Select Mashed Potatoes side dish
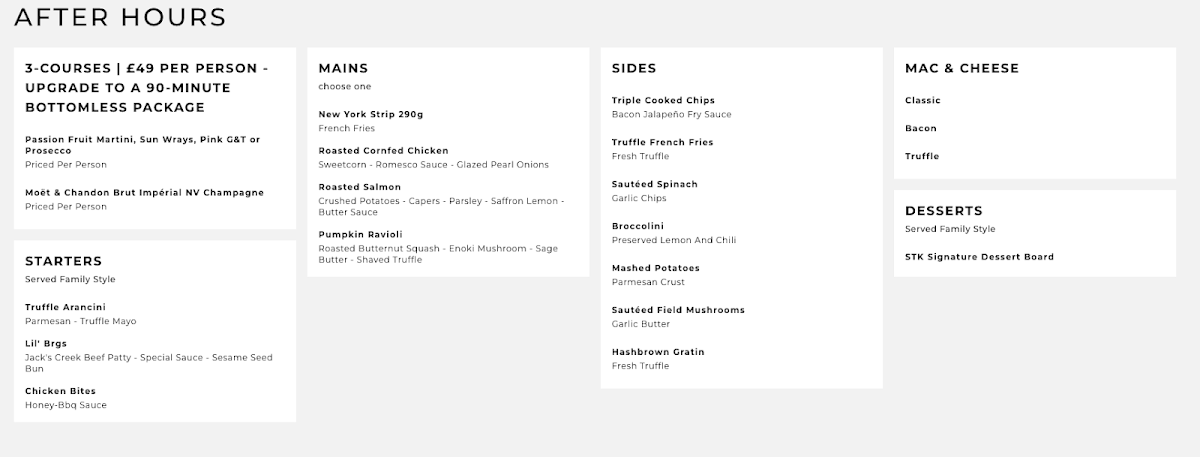Viewport: 1200px width, 457px height. click(x=655, y=269)
